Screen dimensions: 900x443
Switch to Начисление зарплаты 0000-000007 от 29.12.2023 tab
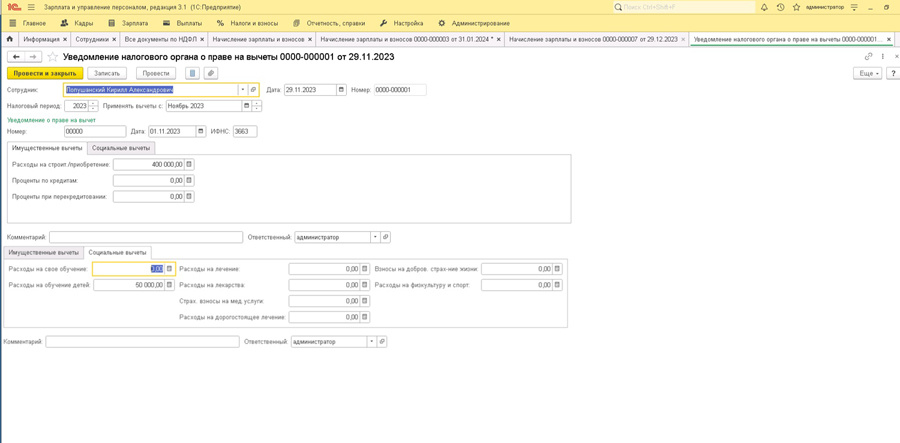pyautogui.click(x=593, y=39)
